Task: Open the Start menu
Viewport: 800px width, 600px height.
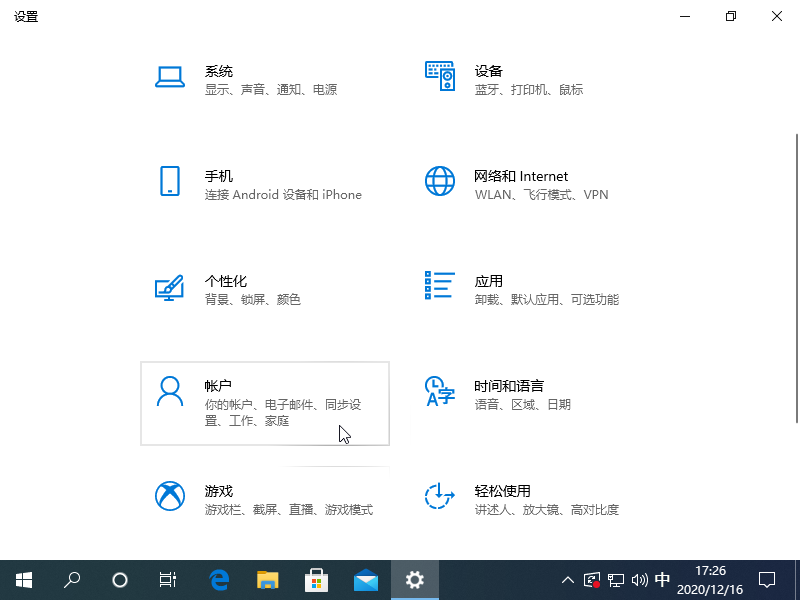Action: [23, 580]
